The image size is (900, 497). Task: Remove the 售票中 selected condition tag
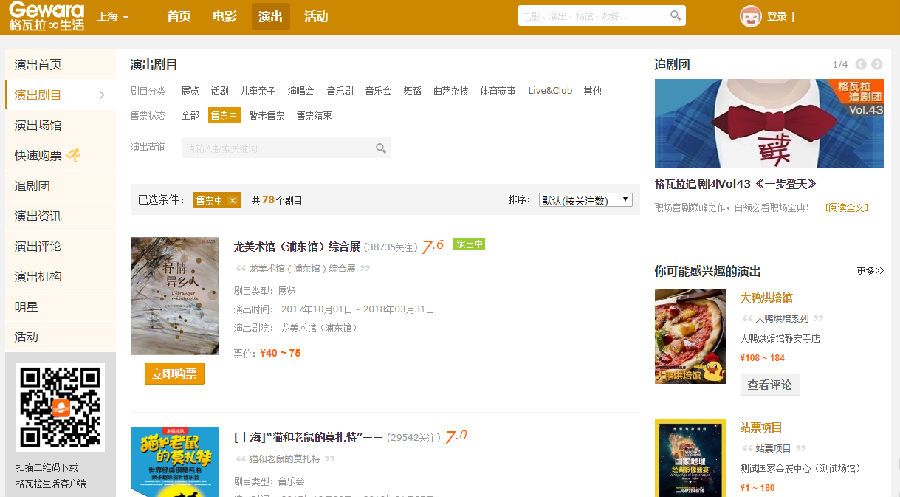(232, 200)
